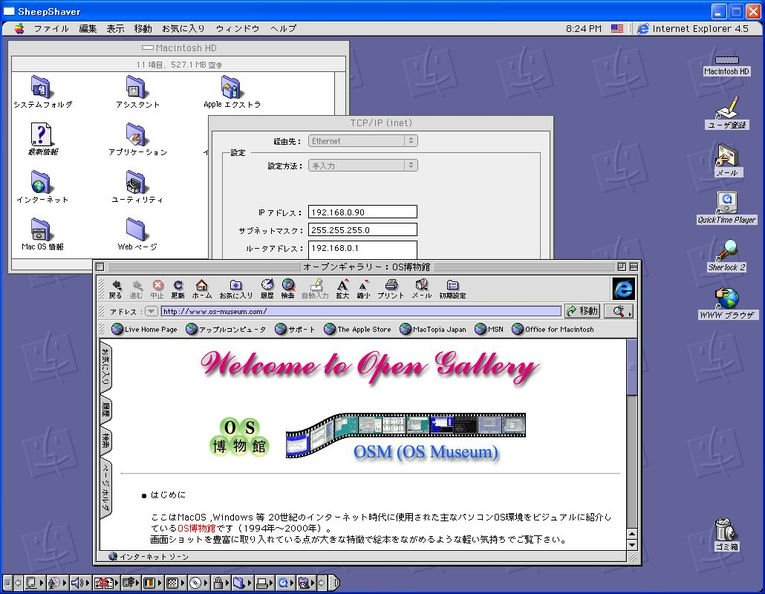
Task: Open システムフォルダ in Macintosh HD window
Action: pyautogui.click(x=42, y=92)
